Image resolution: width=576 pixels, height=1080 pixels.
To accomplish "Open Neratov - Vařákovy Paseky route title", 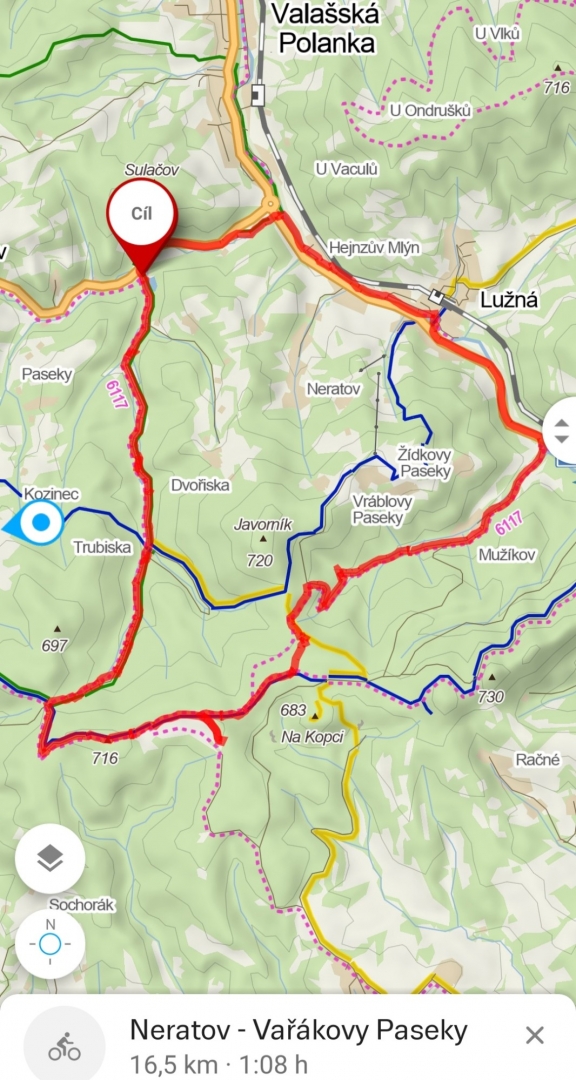I will click(x=298, y=1030).
